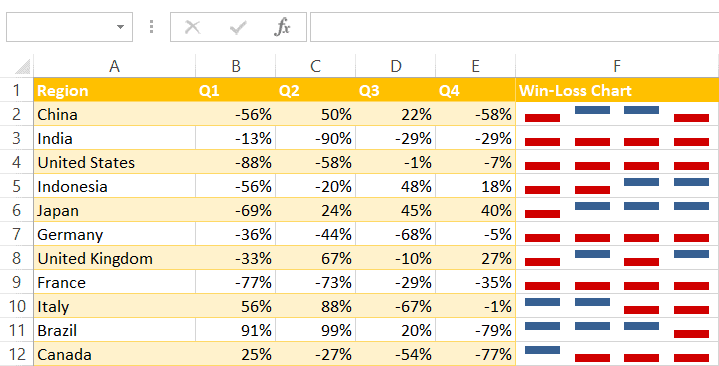Image resolution: width=719 pixels, height=366 pixels.
Task: Click United States Q1 value -88%
Action: coord(236,162)
